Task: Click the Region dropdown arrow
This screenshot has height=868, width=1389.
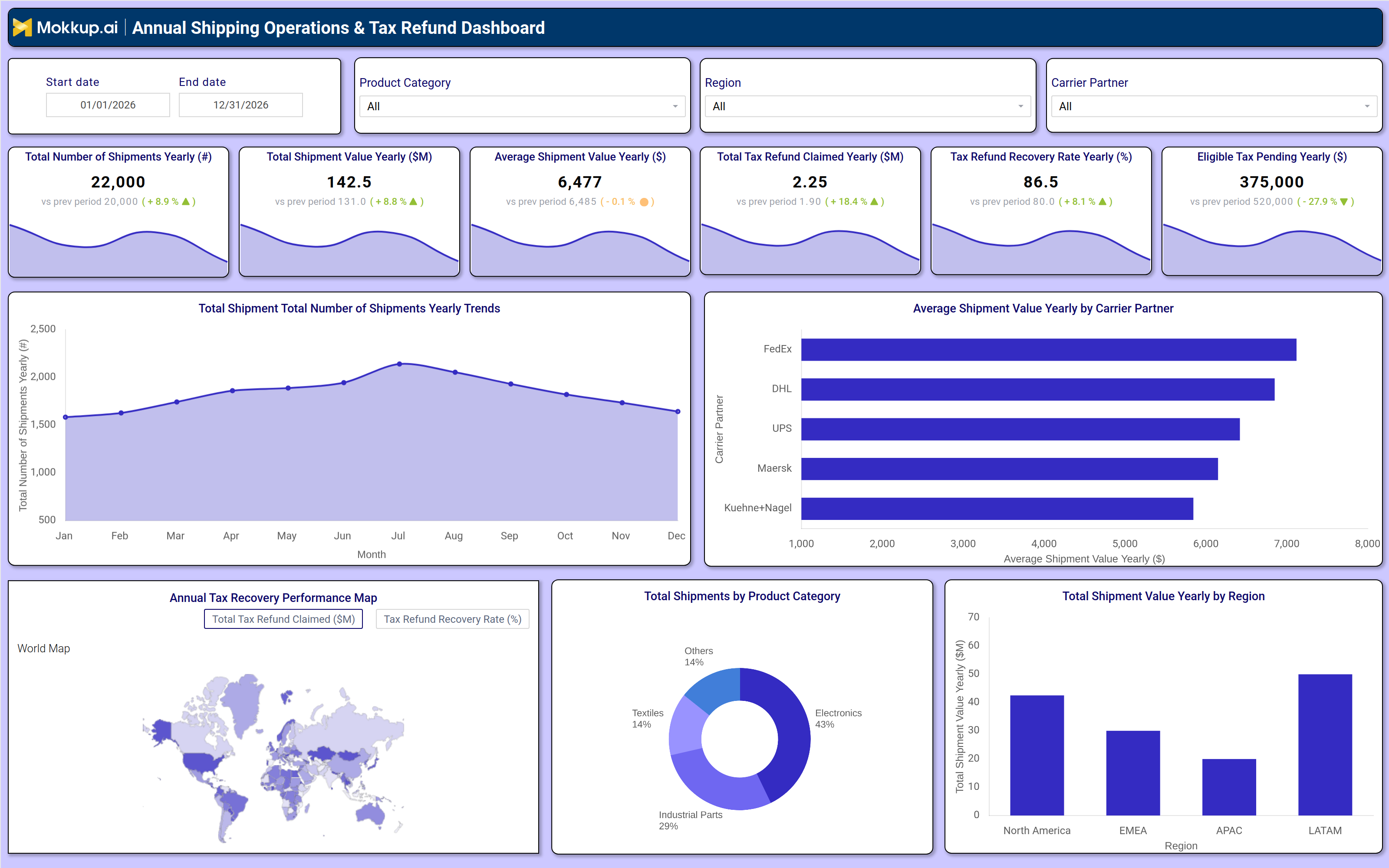Action: tap(1020, 106)
